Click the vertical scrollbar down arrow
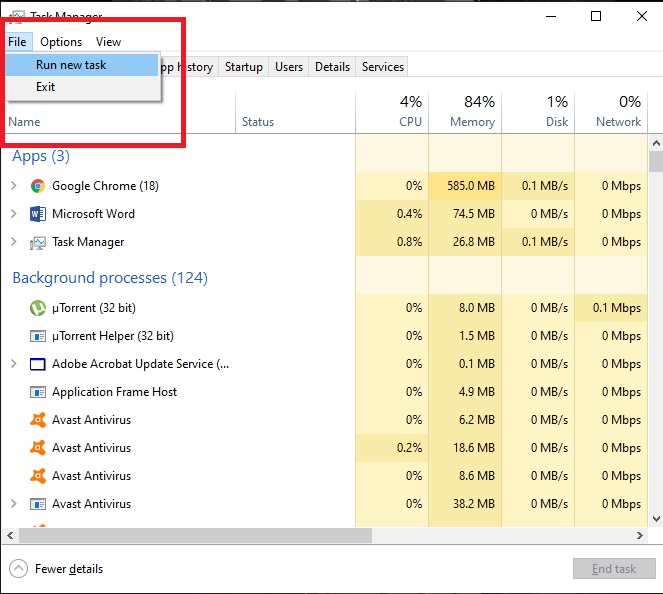The height and width of the screenshot is (594, 663). coord(656,519)
